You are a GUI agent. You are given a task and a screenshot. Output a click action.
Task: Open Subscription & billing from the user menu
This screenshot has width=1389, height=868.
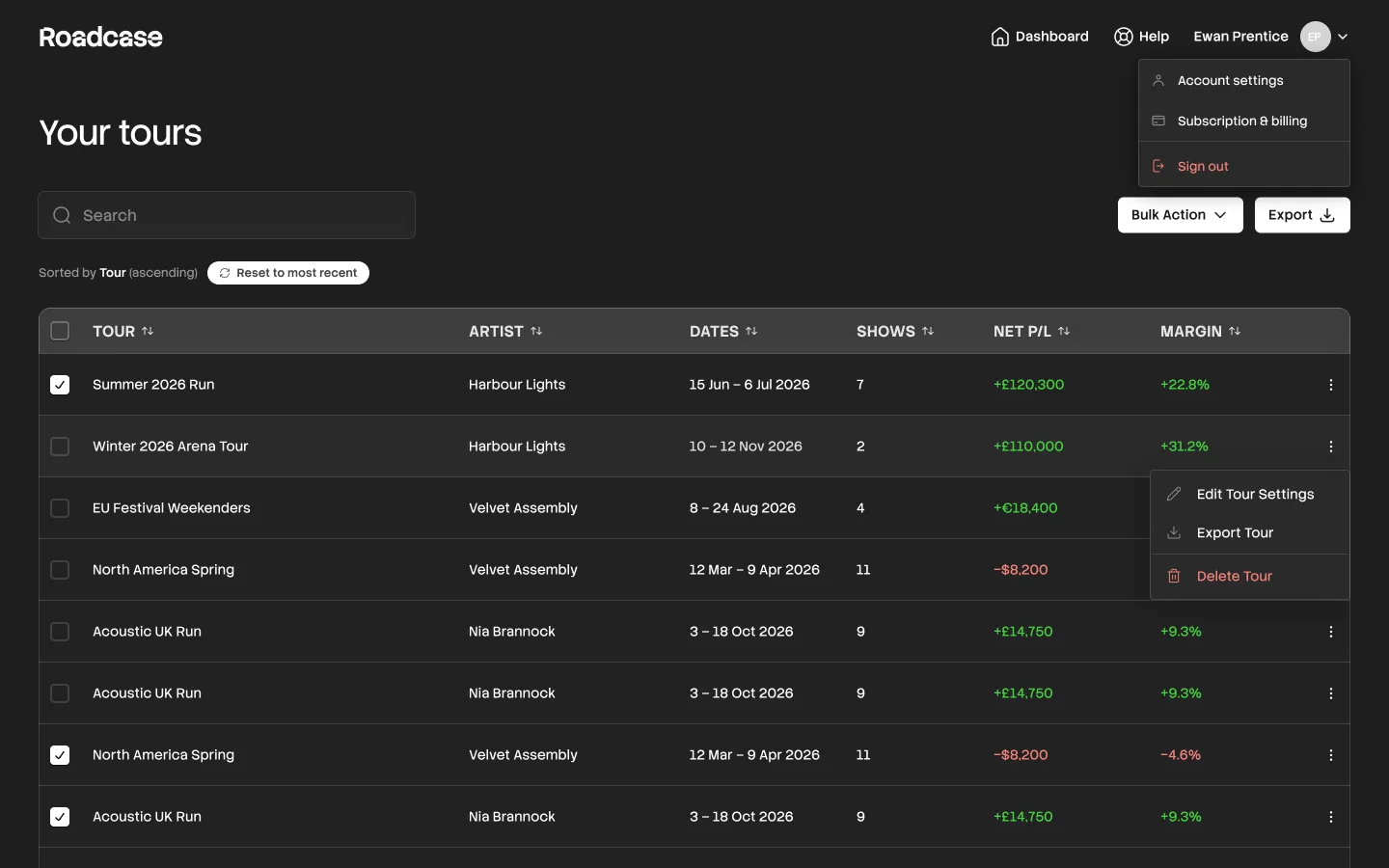[1244, 122]
